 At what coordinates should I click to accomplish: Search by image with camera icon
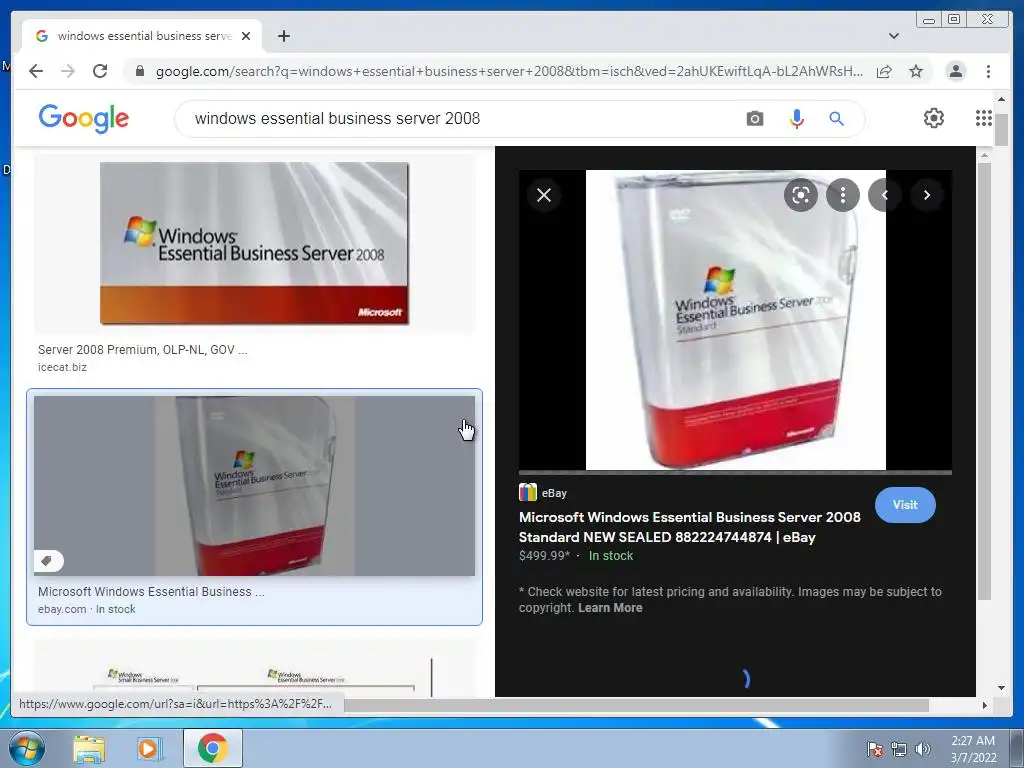(755, 119)
